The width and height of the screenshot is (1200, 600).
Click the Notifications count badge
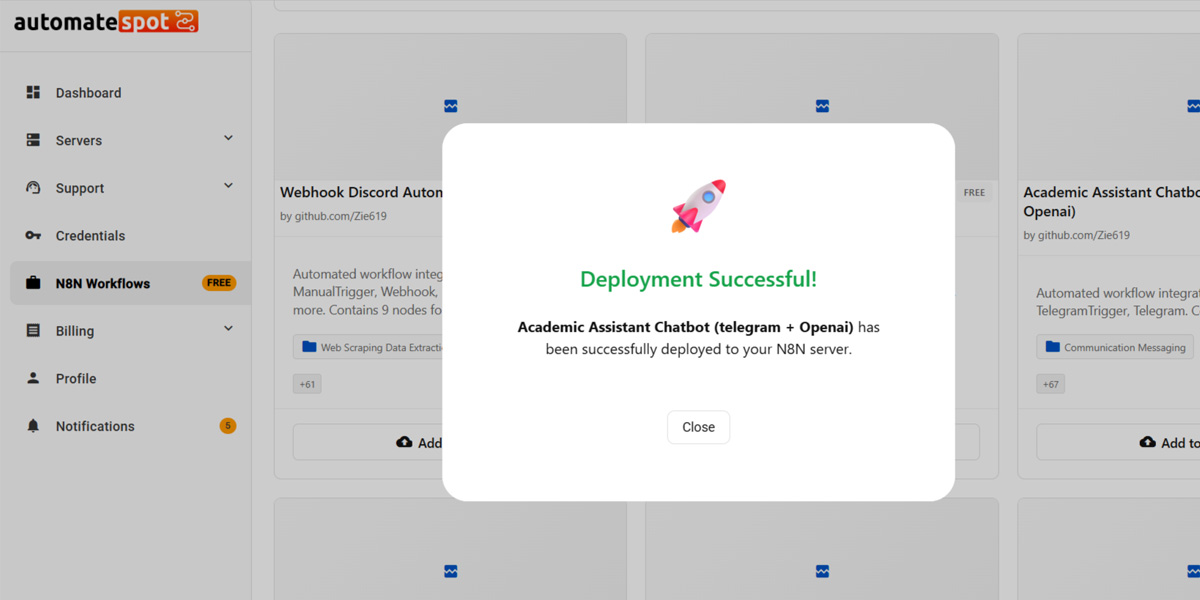coord(227,426)
